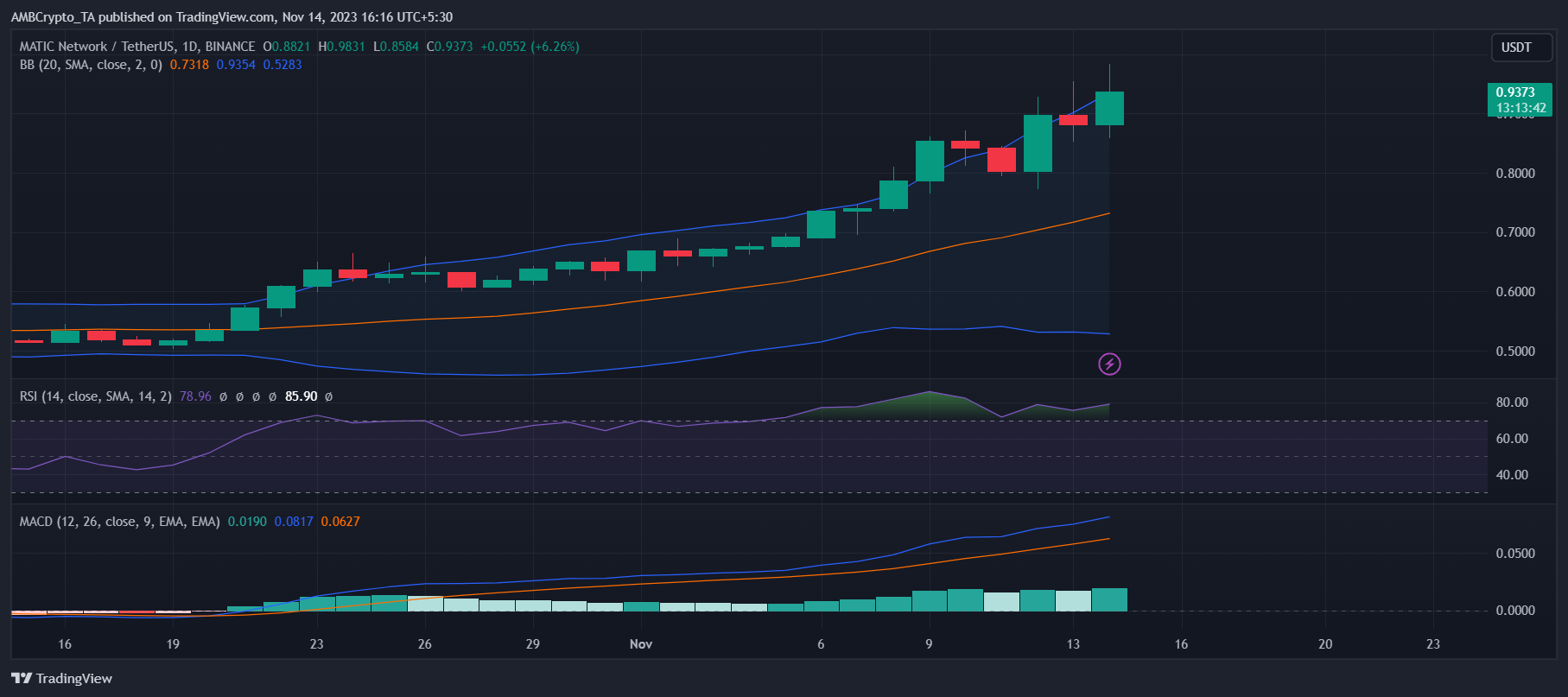Click the RSI value 85.90
Screen dimensions: 1568x697
(302, 396)
